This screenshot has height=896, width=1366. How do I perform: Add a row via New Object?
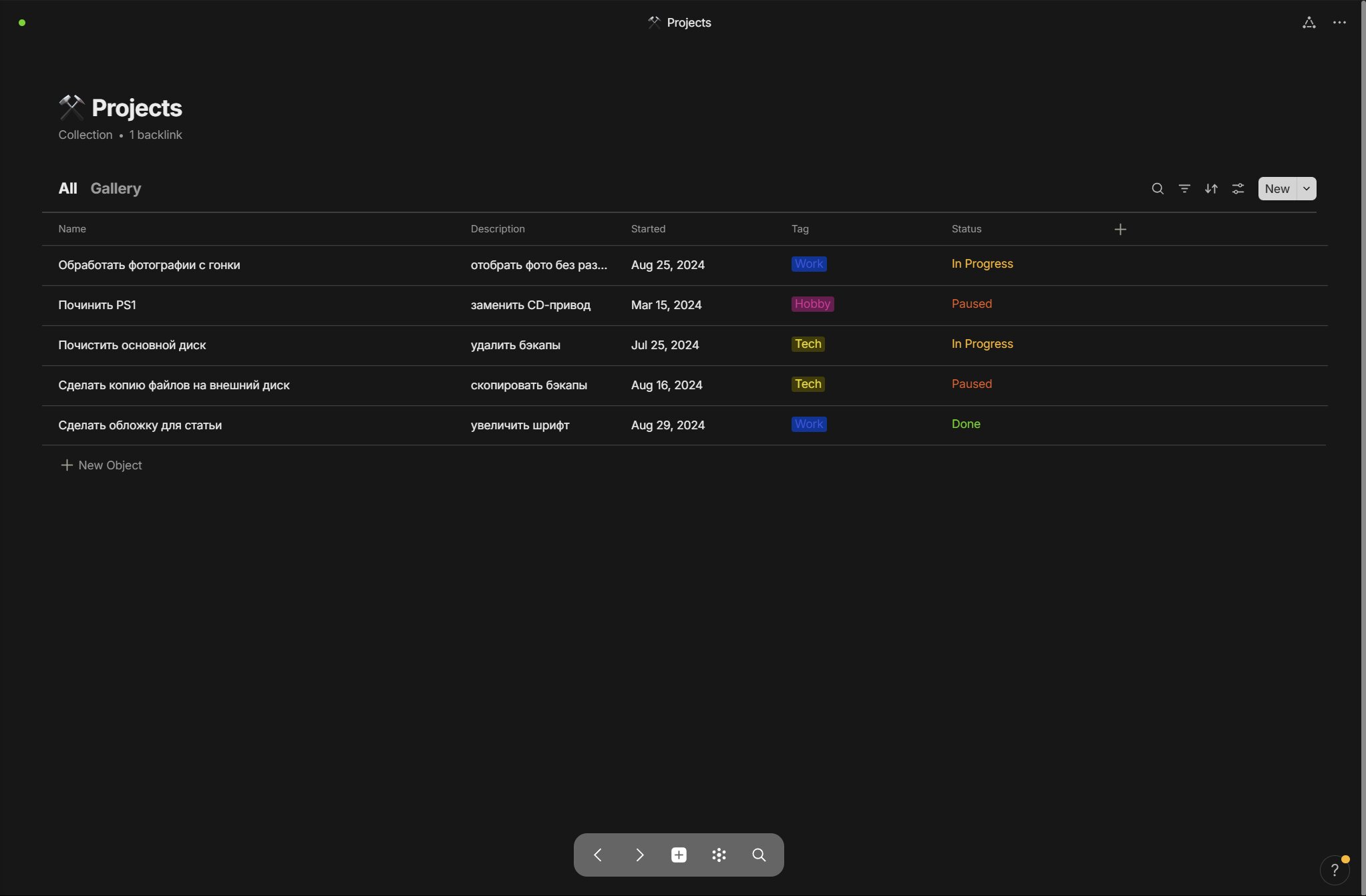point(101,465)
